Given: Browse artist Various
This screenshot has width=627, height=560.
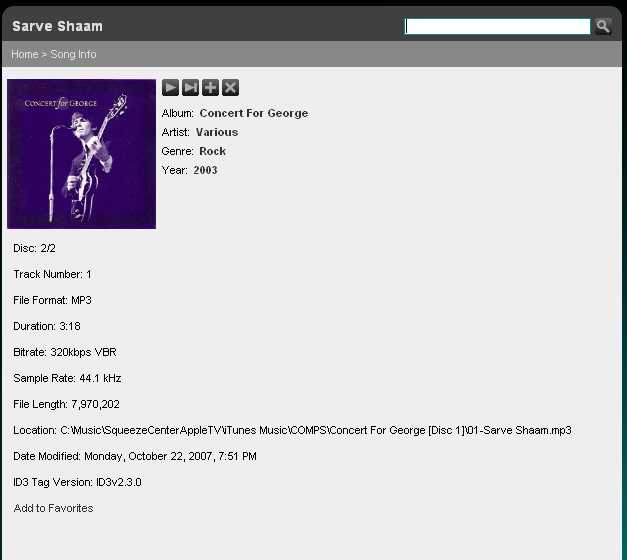Looking at the screenshot, I should [217, 132].
